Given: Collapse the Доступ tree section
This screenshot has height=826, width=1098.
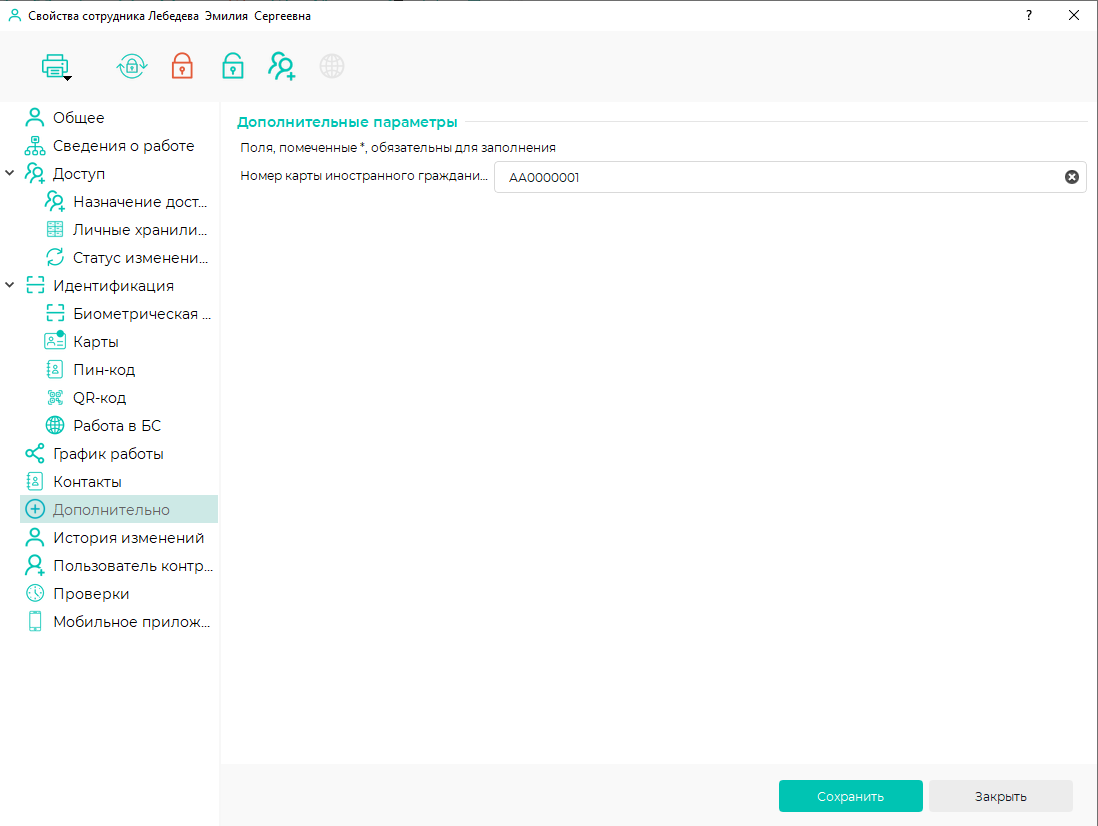Looking at the screenshot, I should coord(10,174).
